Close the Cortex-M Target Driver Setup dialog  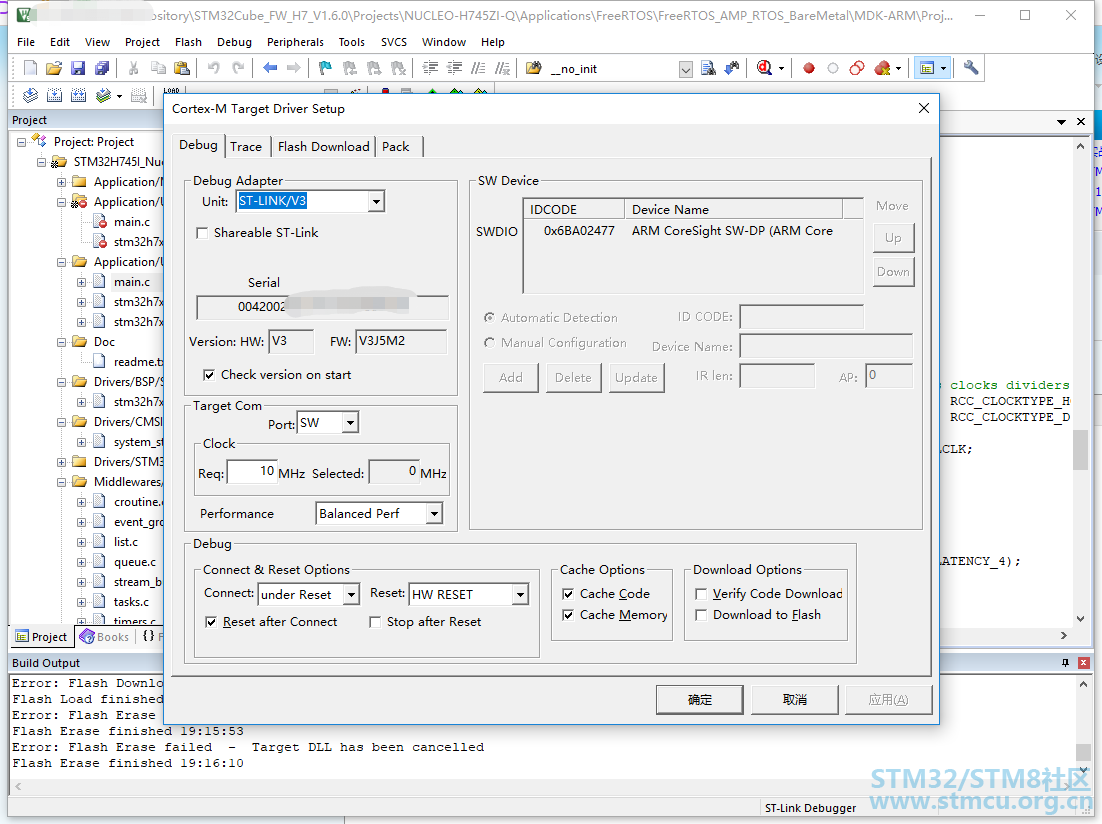coord(923,108)
